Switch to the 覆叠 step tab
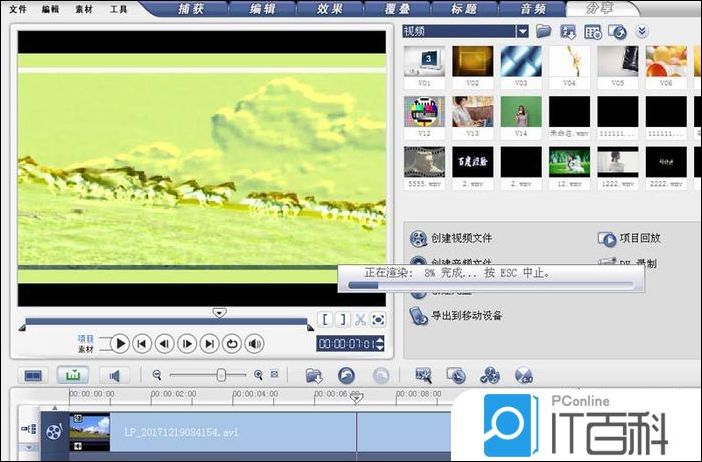Viewport: 702px width, 462px height. pos(397,9)
